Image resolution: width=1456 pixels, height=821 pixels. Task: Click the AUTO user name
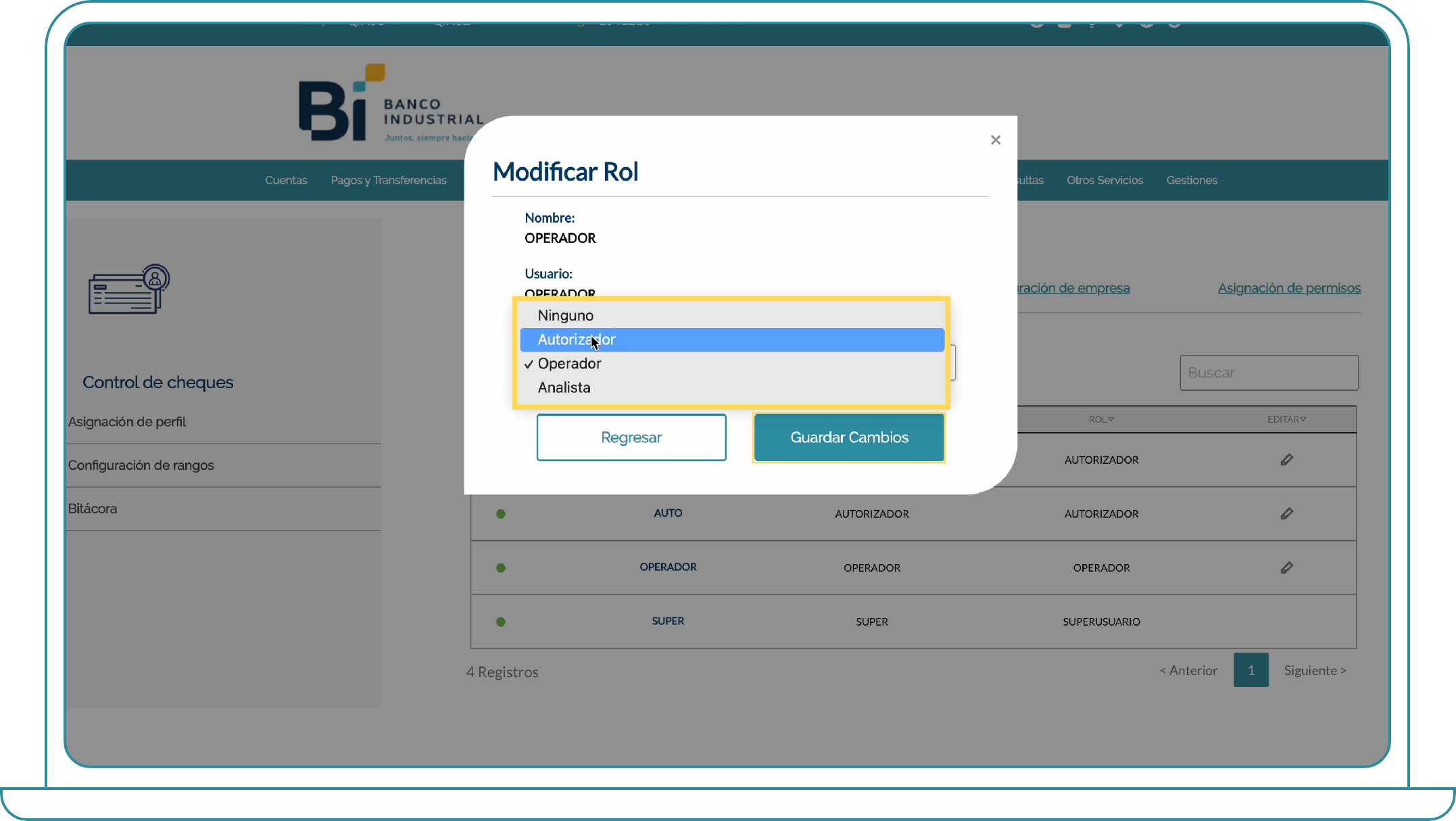click(668, 513)
